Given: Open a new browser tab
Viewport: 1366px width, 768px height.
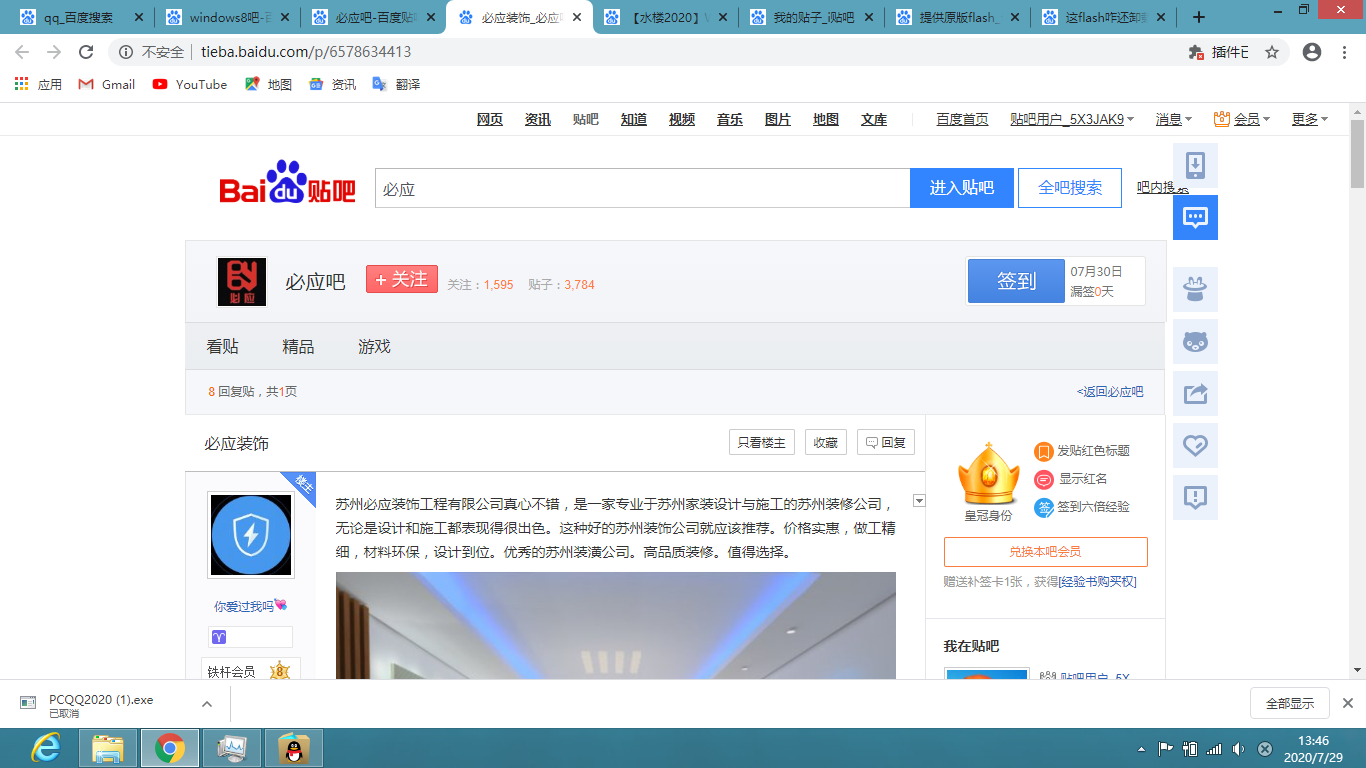Looking at the screenshot, I should point(1199,17).
